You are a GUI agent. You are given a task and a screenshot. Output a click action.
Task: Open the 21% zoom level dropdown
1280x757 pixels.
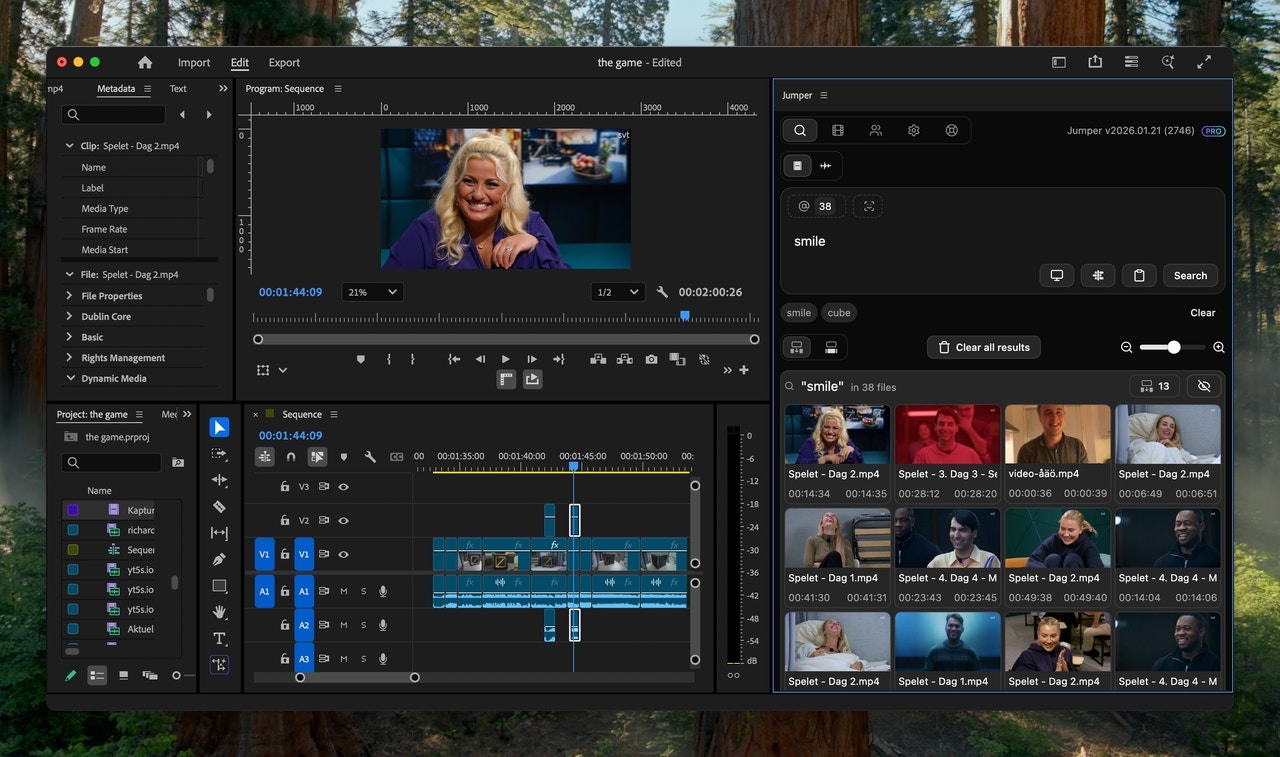pyautogui.click(x=372, y=292)
